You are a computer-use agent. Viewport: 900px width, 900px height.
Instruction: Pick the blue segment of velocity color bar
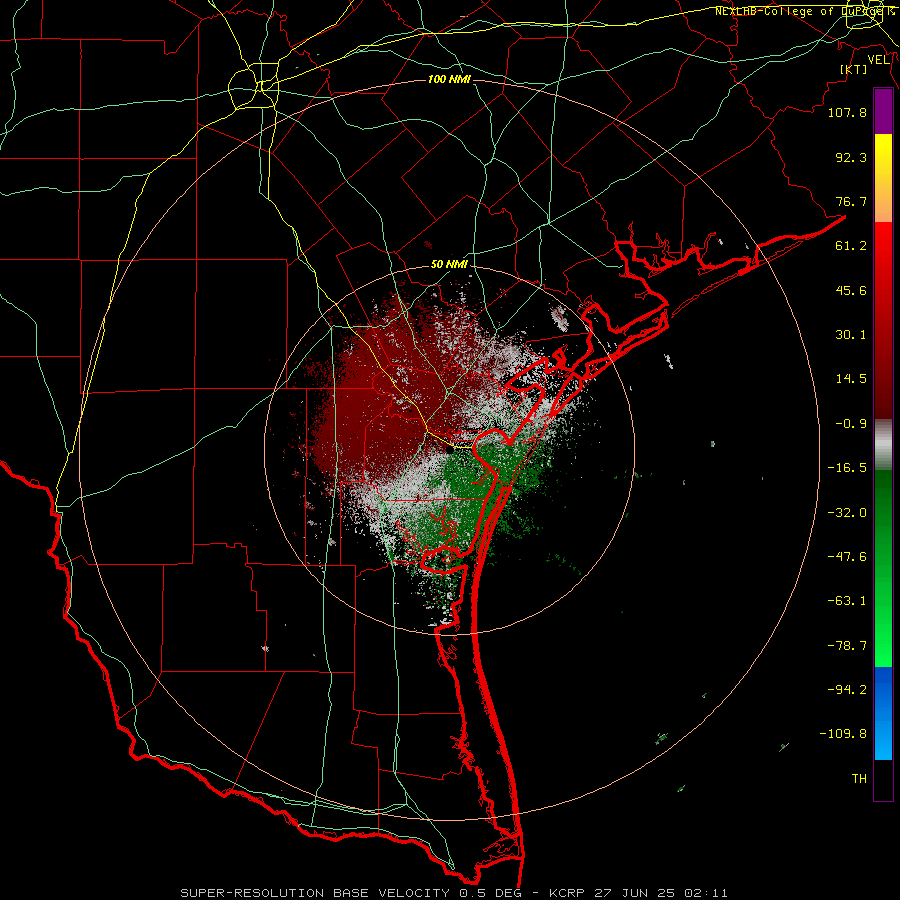[x=883, y=713]
